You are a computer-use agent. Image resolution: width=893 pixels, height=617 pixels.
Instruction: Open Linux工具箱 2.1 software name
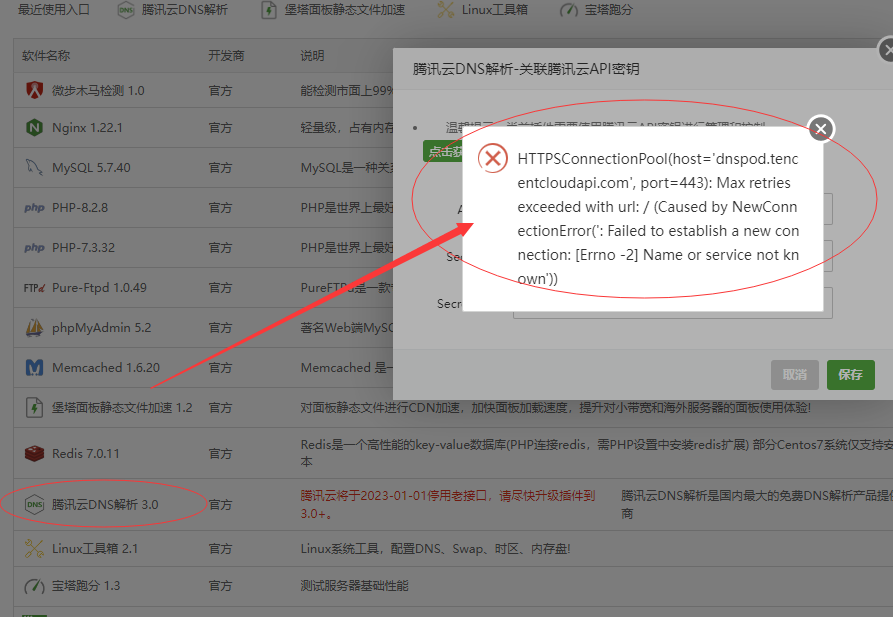click(95, 549)
